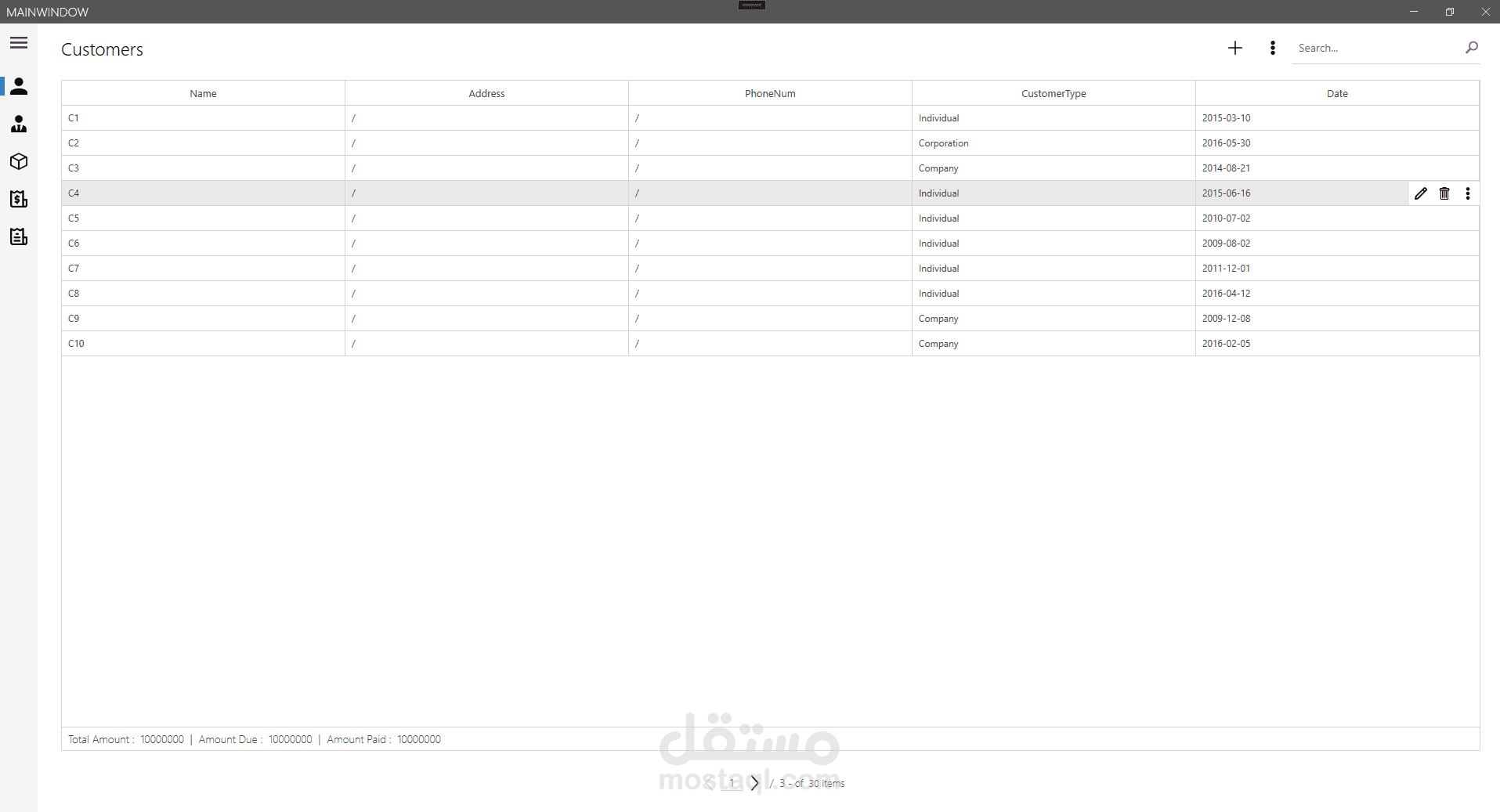Restore down the MAINWINDOW window
This screenshot has height=812, width=1500.
[x=1450, y=12]
